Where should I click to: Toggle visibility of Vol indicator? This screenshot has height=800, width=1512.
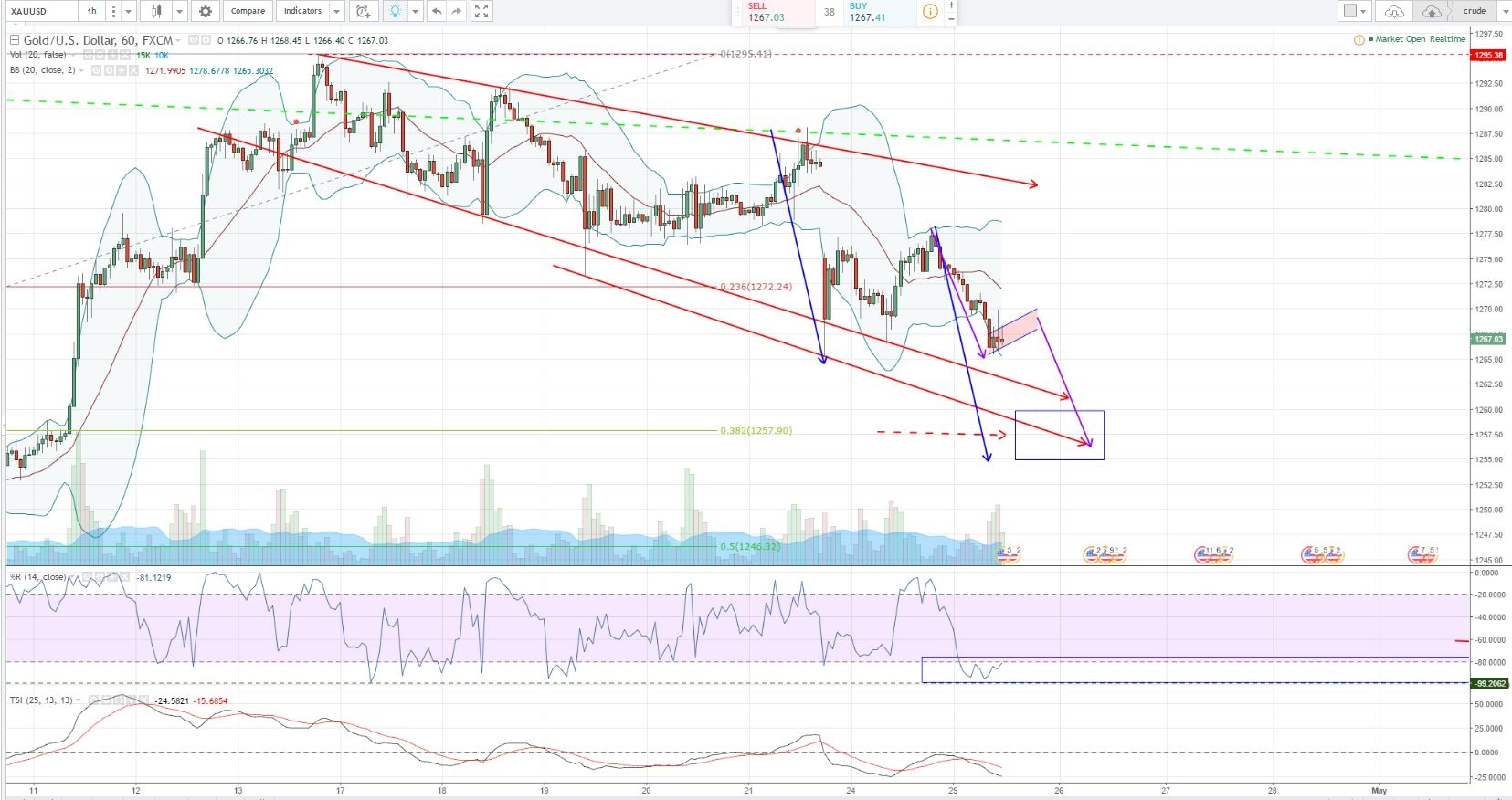88,56
